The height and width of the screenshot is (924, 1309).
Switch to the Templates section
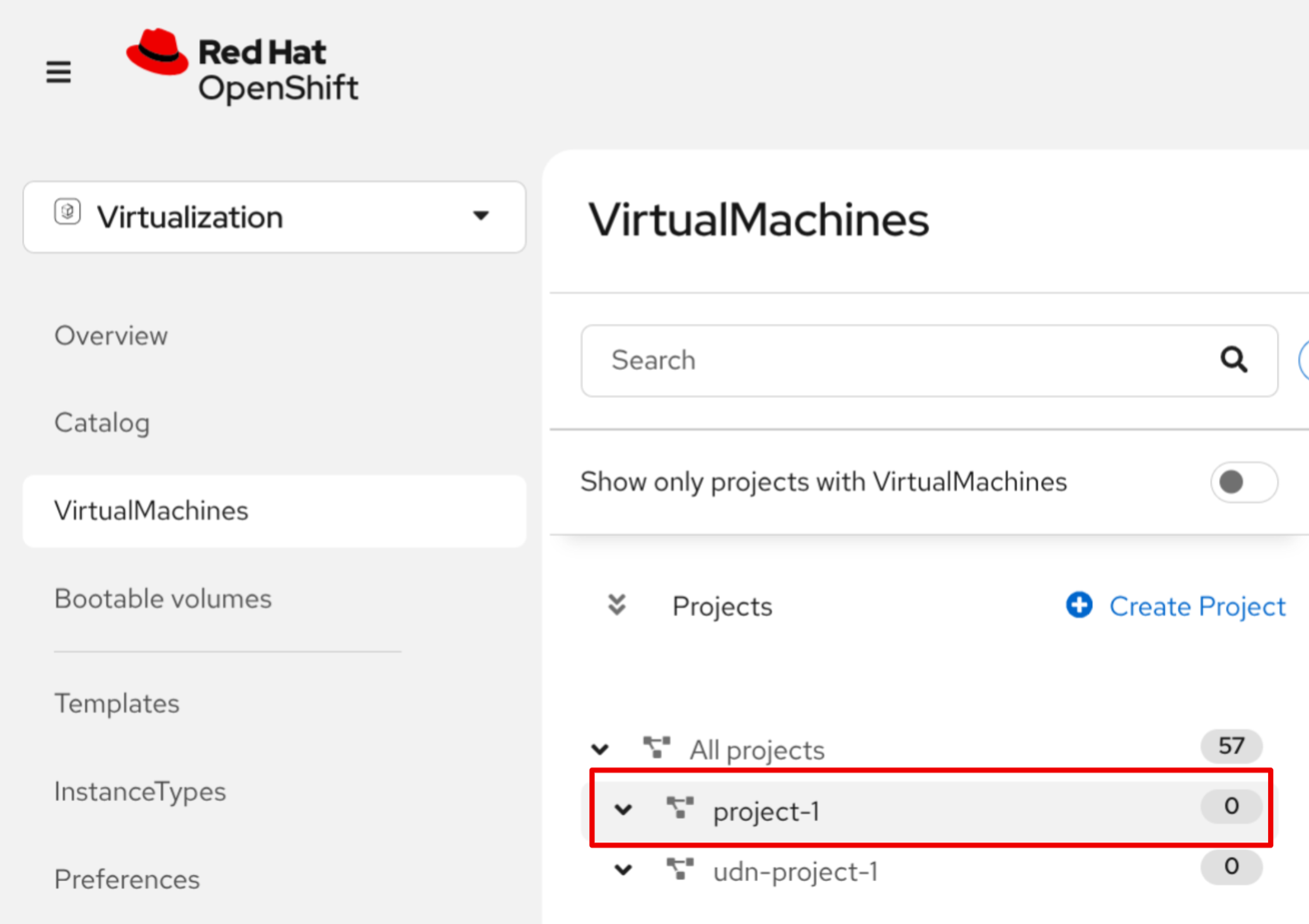click(117, 703)
